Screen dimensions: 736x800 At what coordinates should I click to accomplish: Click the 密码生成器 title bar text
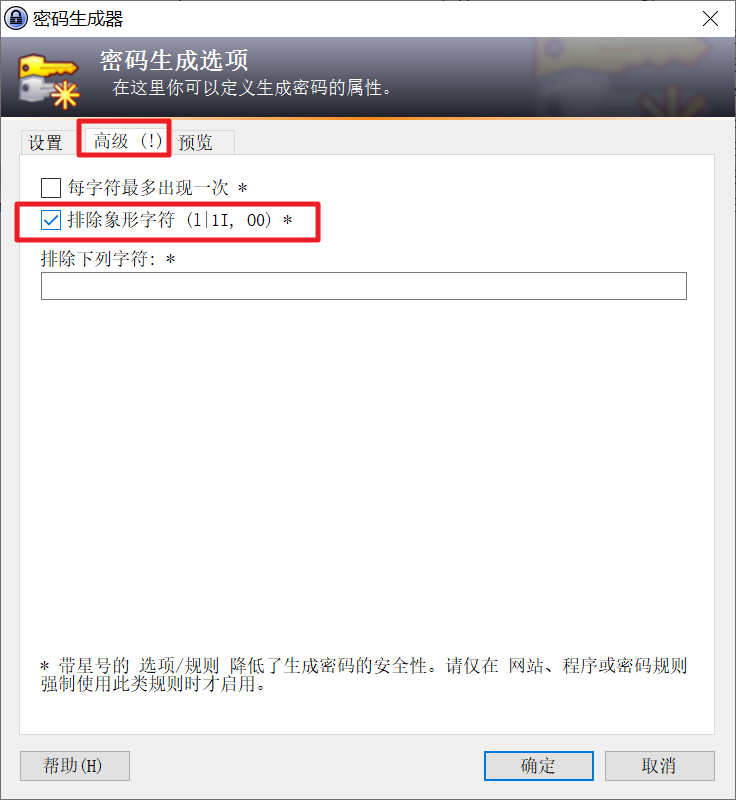point(78,19)
